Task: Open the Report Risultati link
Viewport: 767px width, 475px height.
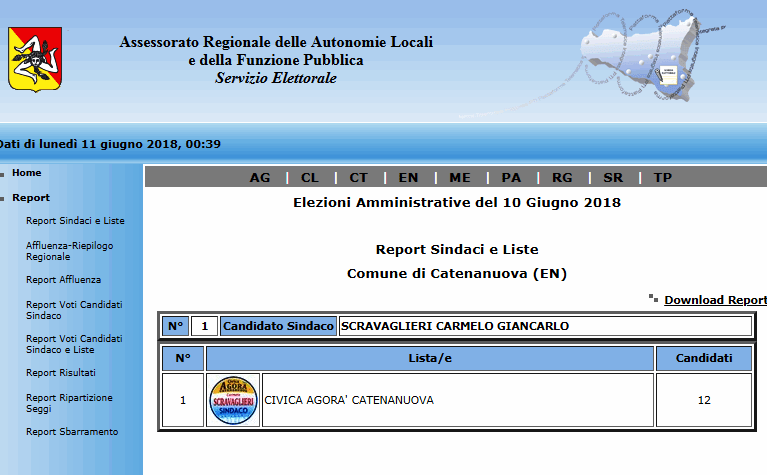Action: point(61,373)
